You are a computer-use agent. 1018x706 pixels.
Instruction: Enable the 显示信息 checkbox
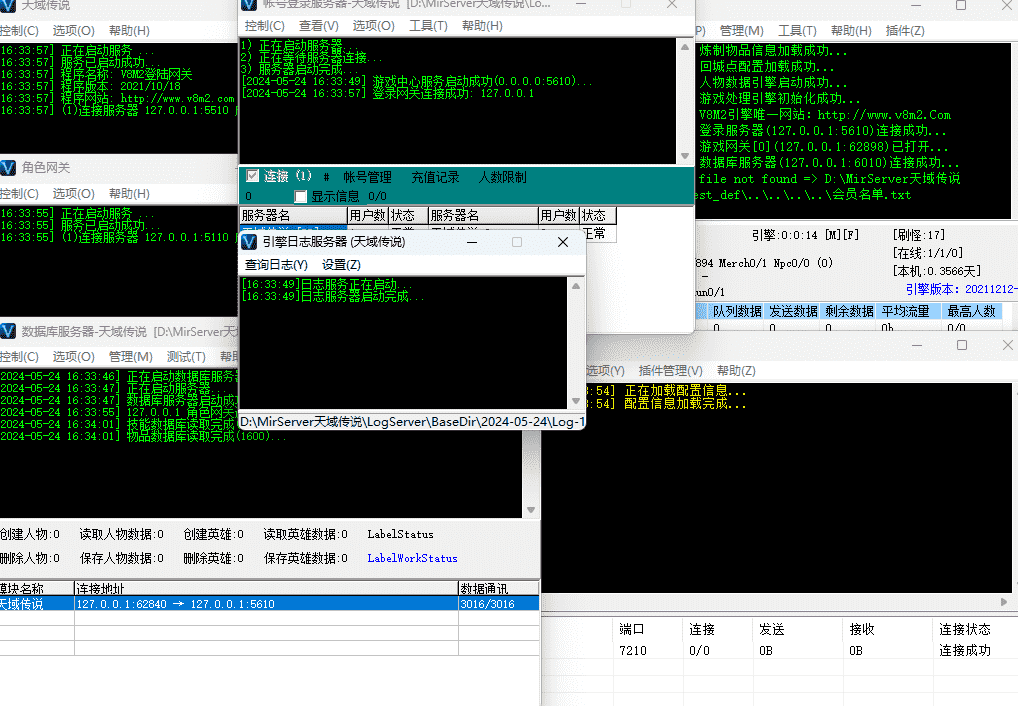click(300, 196)
